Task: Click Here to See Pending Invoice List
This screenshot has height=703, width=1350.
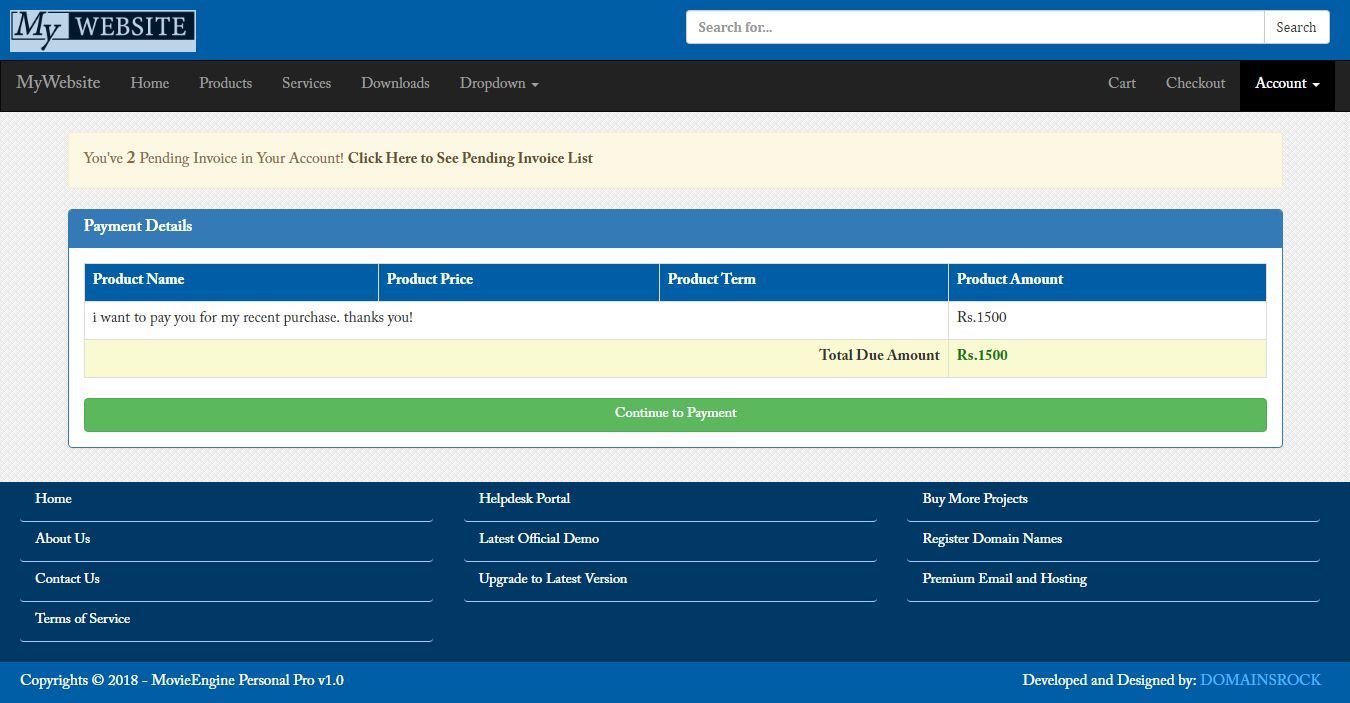Action: click(x=470, y=158)
